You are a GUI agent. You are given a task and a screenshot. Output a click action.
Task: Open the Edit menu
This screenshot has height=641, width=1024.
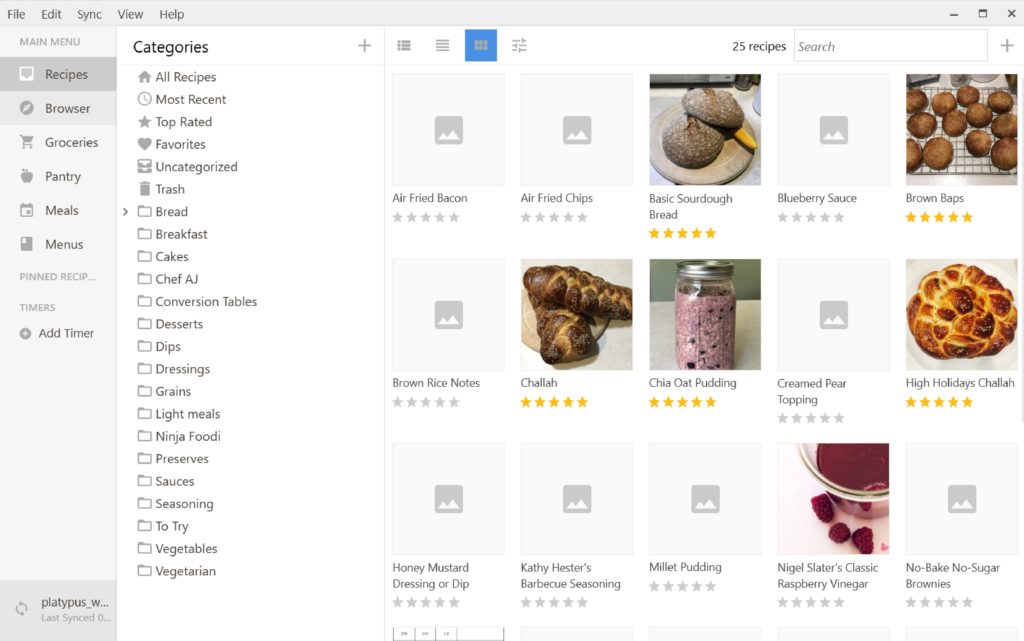pos(51,14)
